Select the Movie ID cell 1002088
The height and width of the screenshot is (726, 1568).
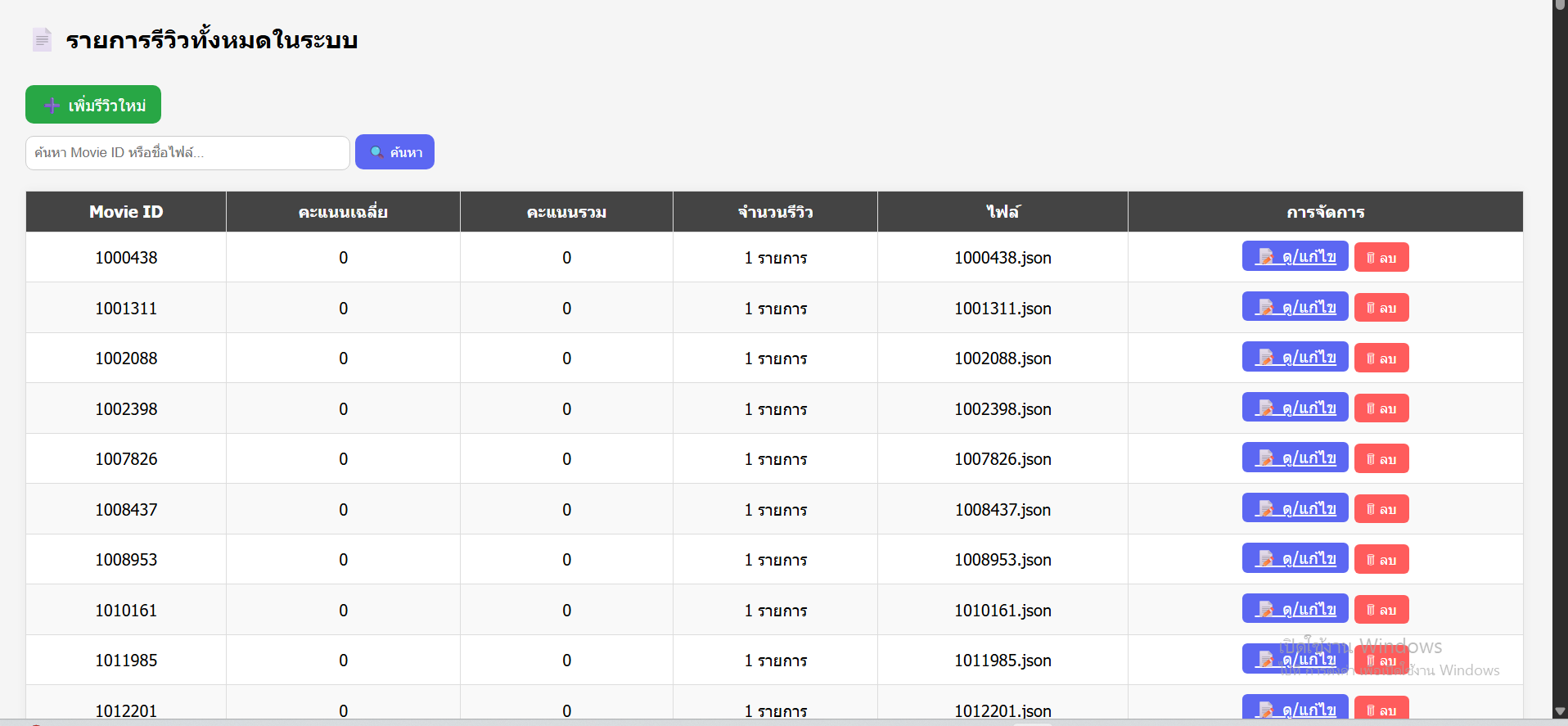coord(126,358)
